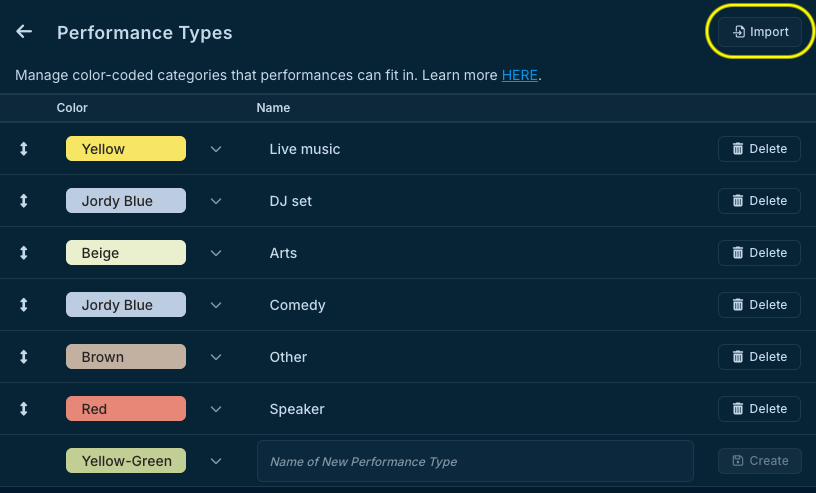Click the reorder handle for Speaker row
The height and width of the screenshot is (493, 816).
(24, 409)
